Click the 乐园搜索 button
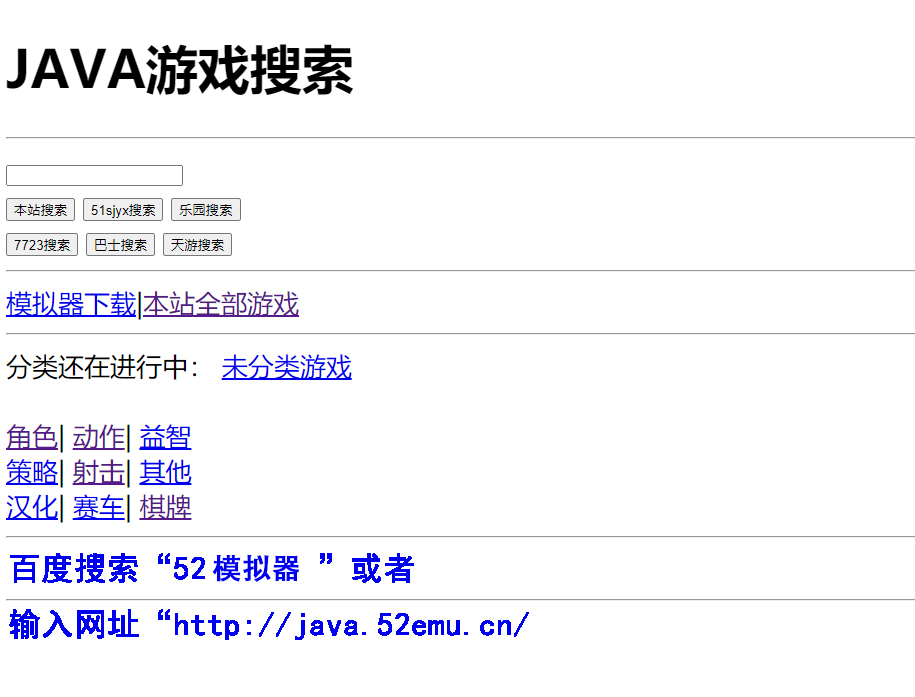The width and height of the screenshot is (915, 697). tap(205, 210)
